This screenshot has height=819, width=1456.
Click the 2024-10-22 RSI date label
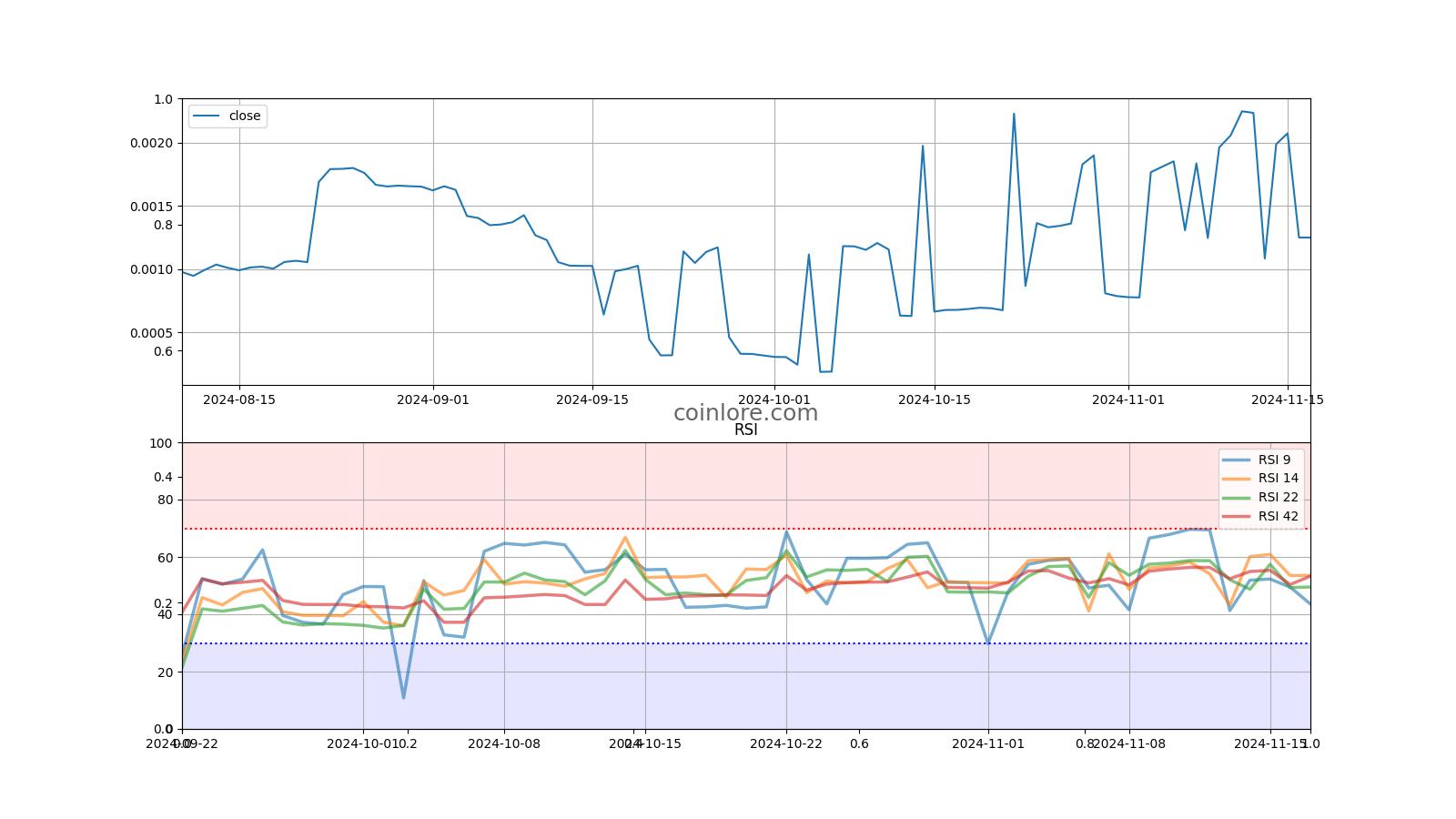tap(786, 743)
